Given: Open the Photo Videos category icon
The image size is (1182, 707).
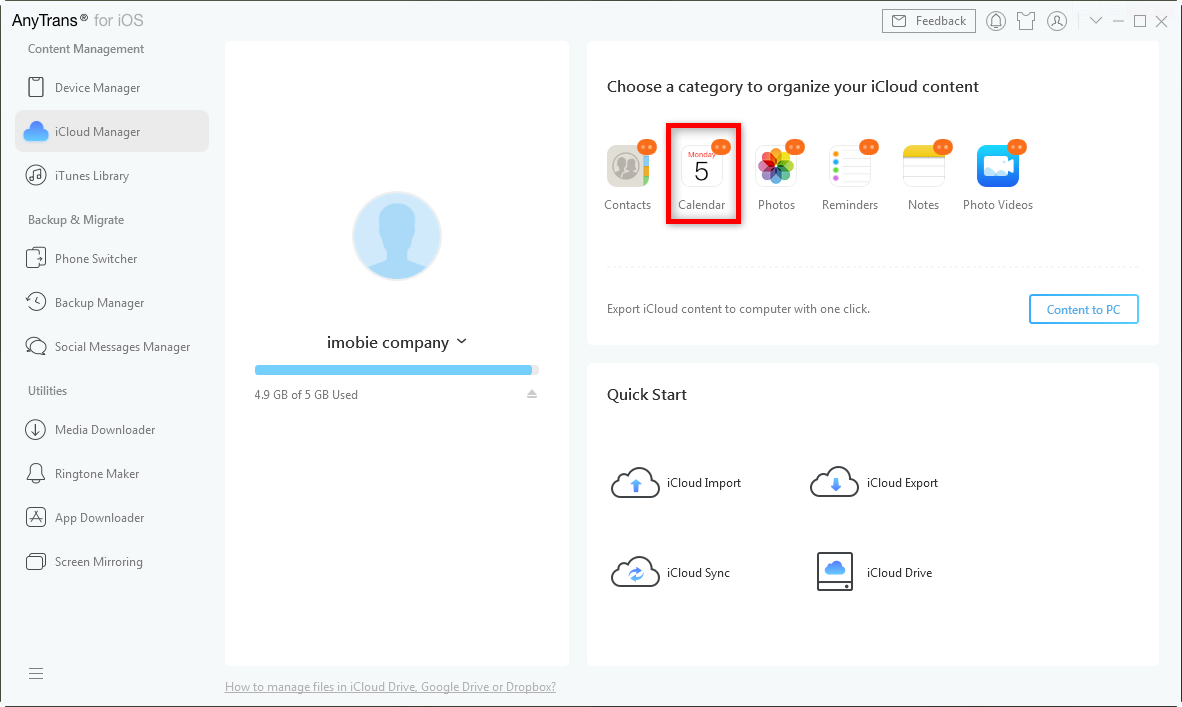Looking at the screenshot, I should click(997, 166).
